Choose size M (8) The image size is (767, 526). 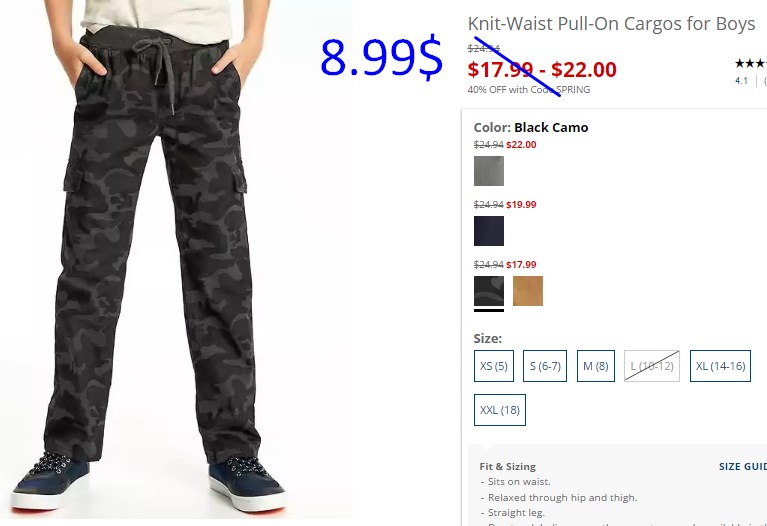(596, 366)
